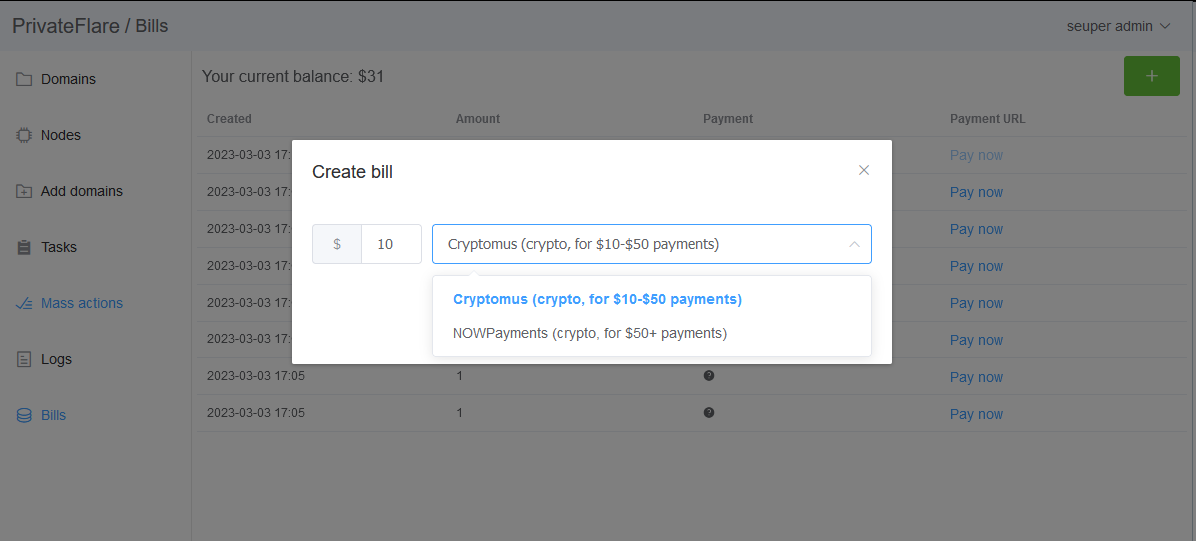Go to Logs in the sidebar
Screen dimensions: 1196x541
point(56,359)
